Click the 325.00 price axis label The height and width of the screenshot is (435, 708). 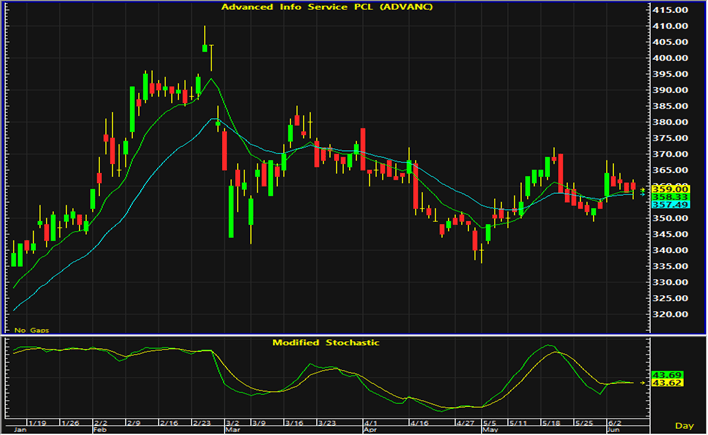[x=670, y=298]
